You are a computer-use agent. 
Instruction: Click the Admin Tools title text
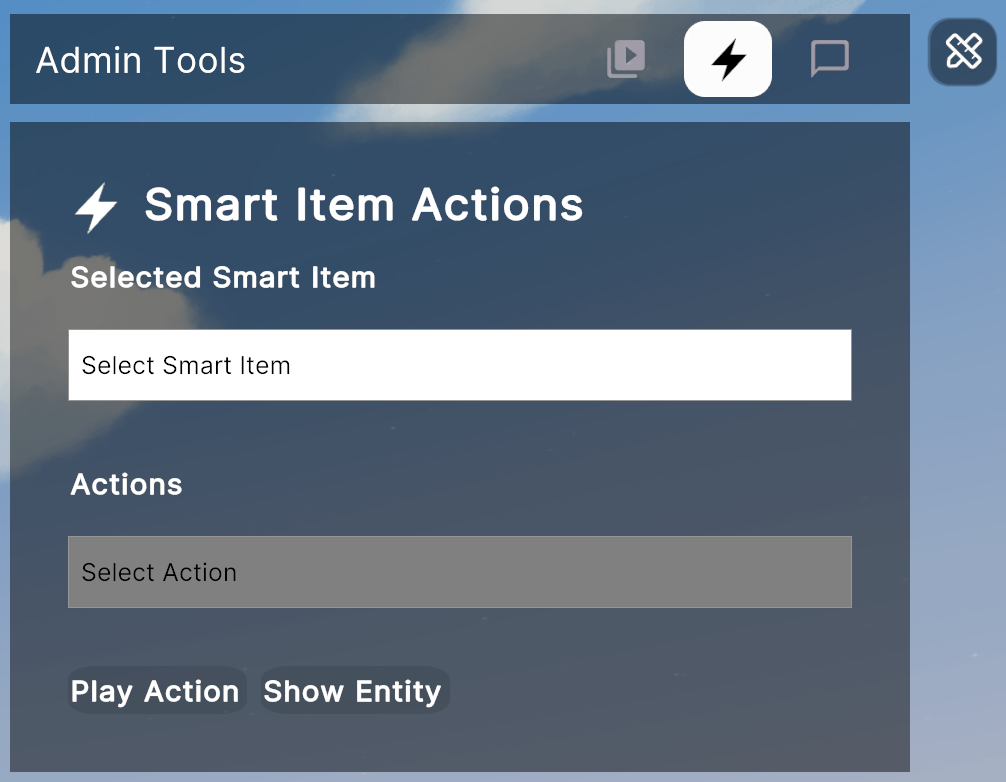point(141,61)
